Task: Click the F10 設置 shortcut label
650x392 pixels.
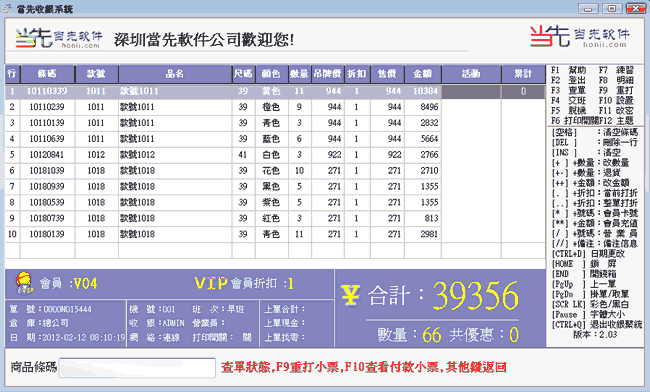Action: (616, 101)
